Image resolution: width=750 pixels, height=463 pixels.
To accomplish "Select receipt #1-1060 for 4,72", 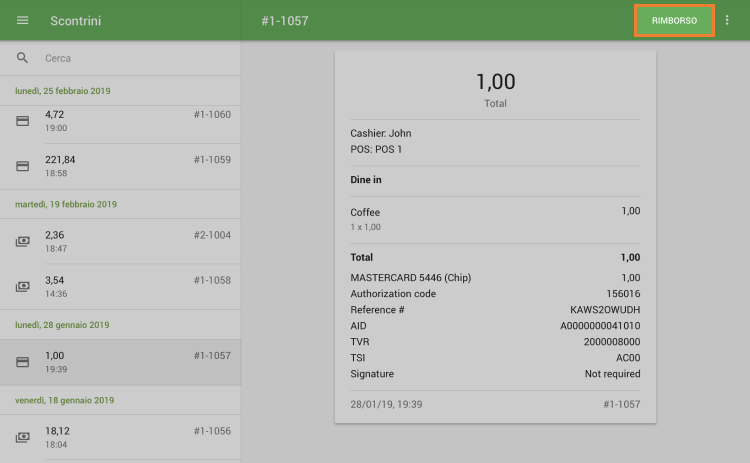I will click(130, 121).
